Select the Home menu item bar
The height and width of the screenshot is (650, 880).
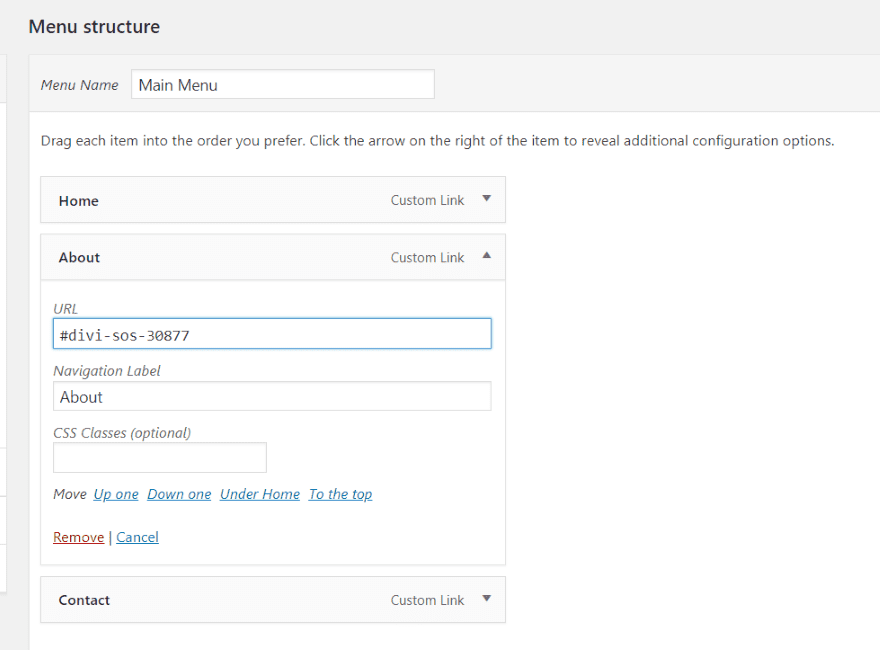(x=273, y=200)
